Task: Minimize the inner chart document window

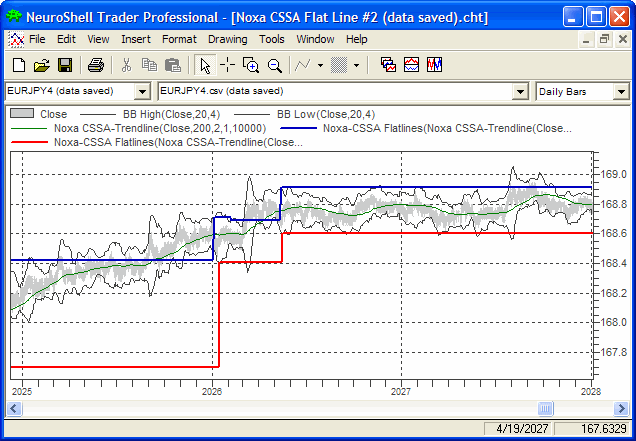Action: point(586,40)
